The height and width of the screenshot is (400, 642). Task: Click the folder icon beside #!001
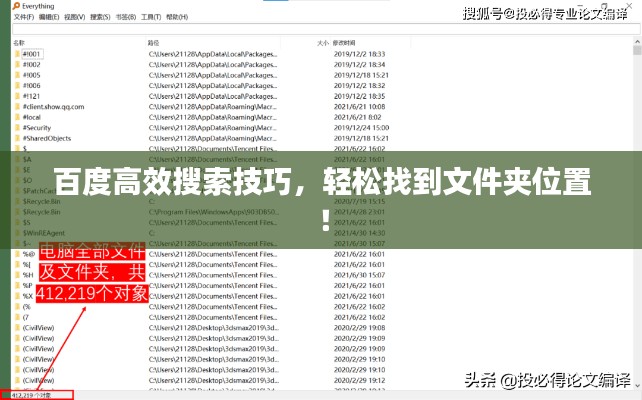[18, 54]
